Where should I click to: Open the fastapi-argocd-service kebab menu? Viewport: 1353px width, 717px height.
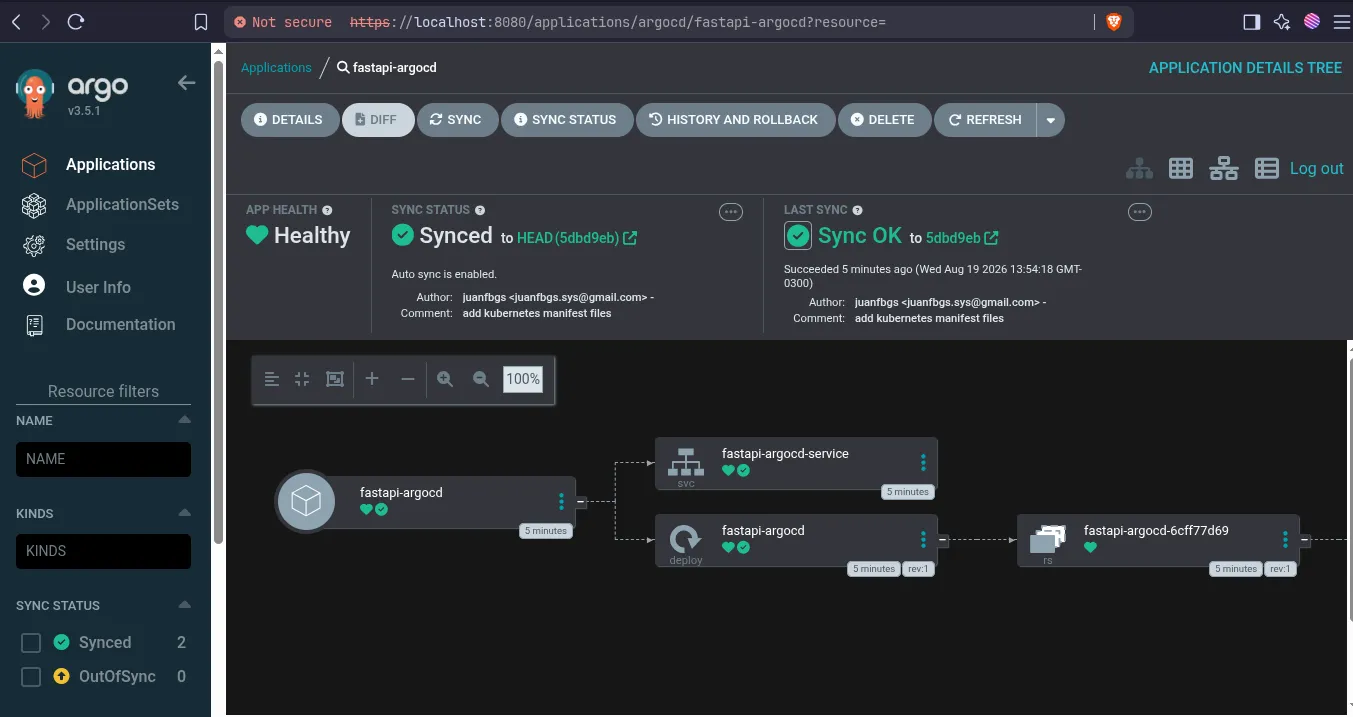tap(923, 462)
